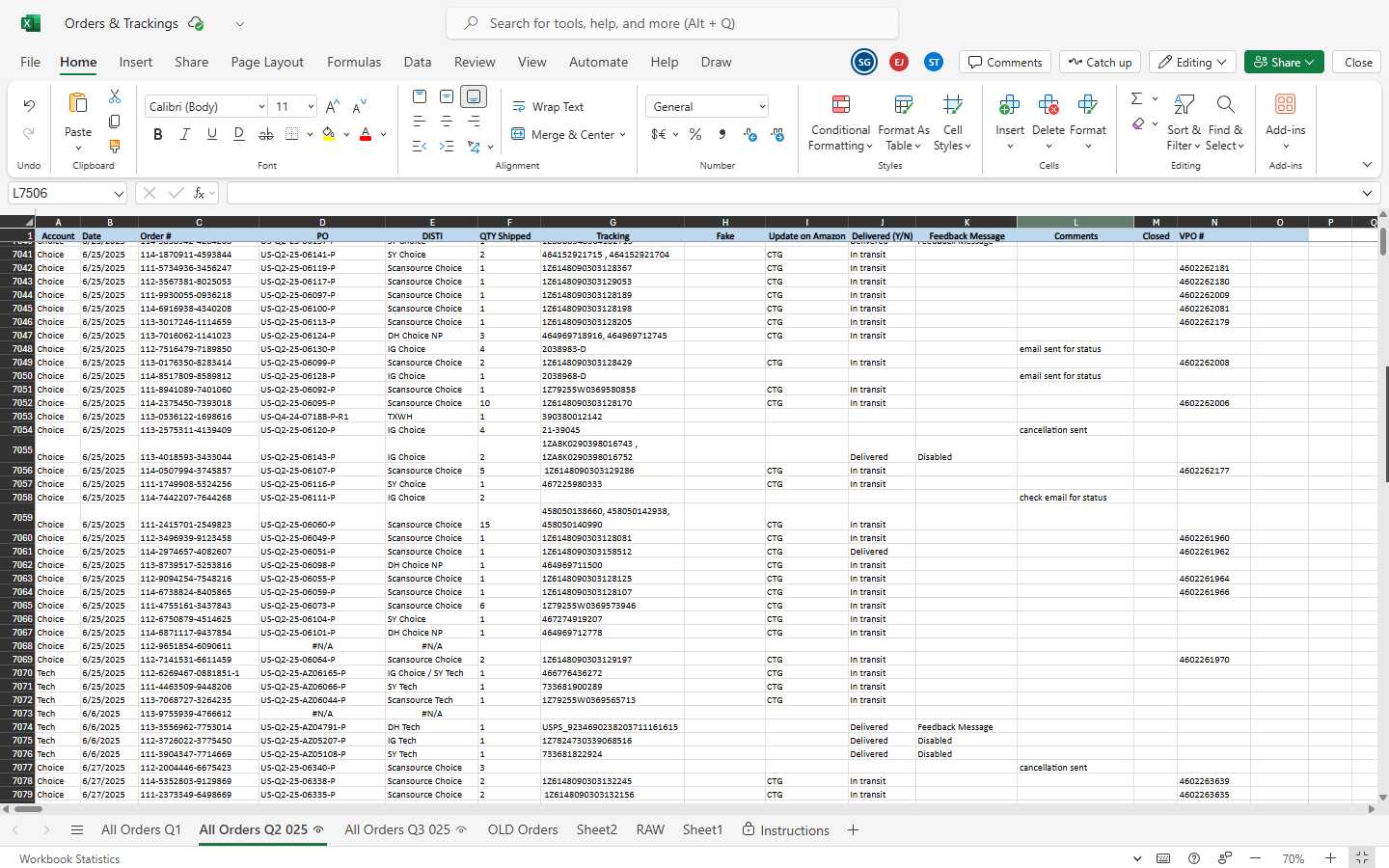The width and height of the screenshot is (1389, 868).
Task: Click the Comments button
Action: 1004,63
